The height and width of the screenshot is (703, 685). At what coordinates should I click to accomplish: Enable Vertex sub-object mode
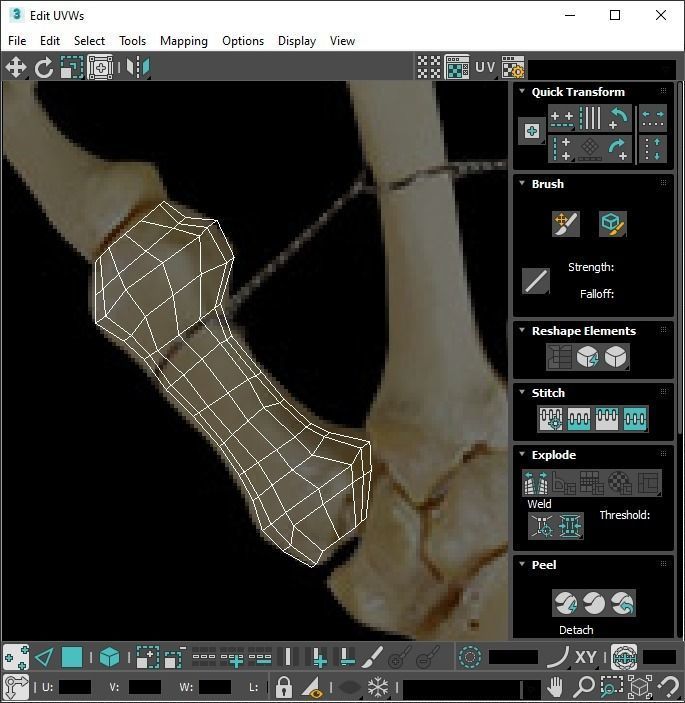pos(16,658)
